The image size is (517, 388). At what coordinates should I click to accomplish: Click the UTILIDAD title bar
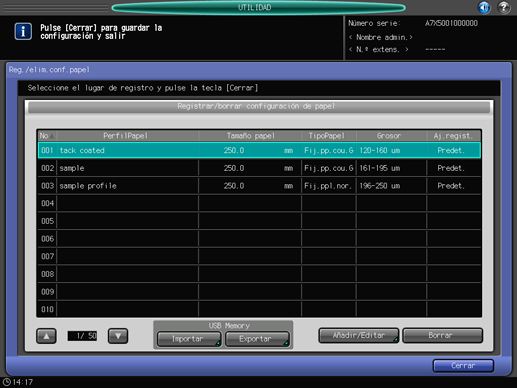click(x=258, y=8)
